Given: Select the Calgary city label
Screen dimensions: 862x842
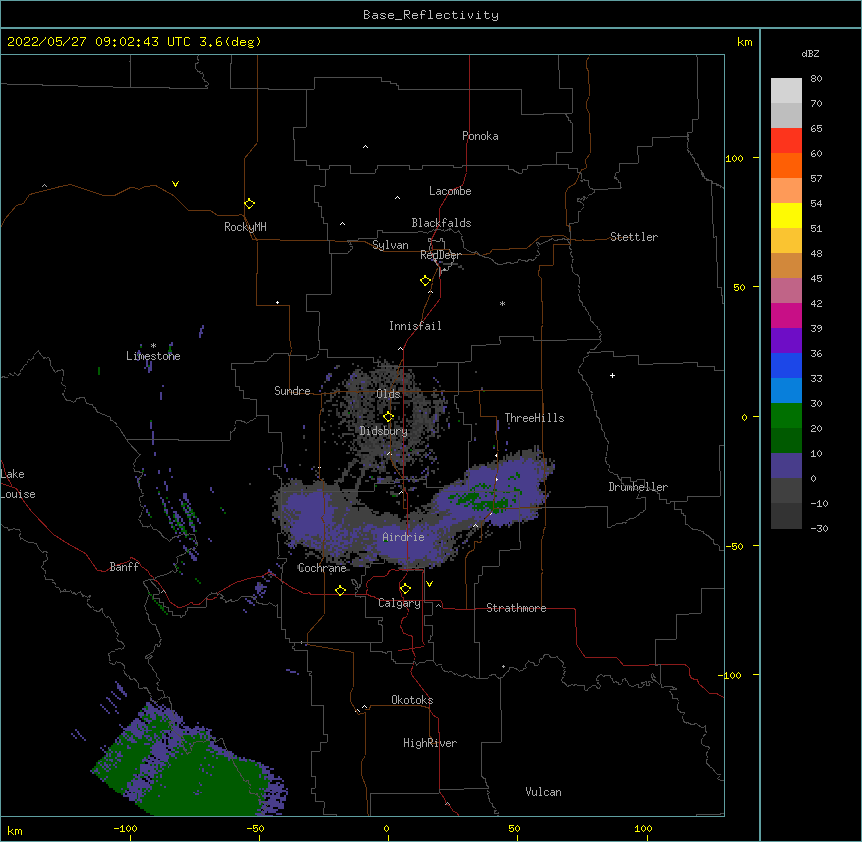Looking at the screenshot, I should click(399, 603).
